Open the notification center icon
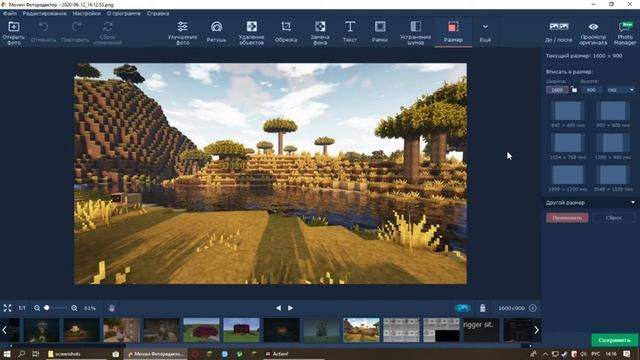Screen dimensions: 640x360 pos(627,354)
